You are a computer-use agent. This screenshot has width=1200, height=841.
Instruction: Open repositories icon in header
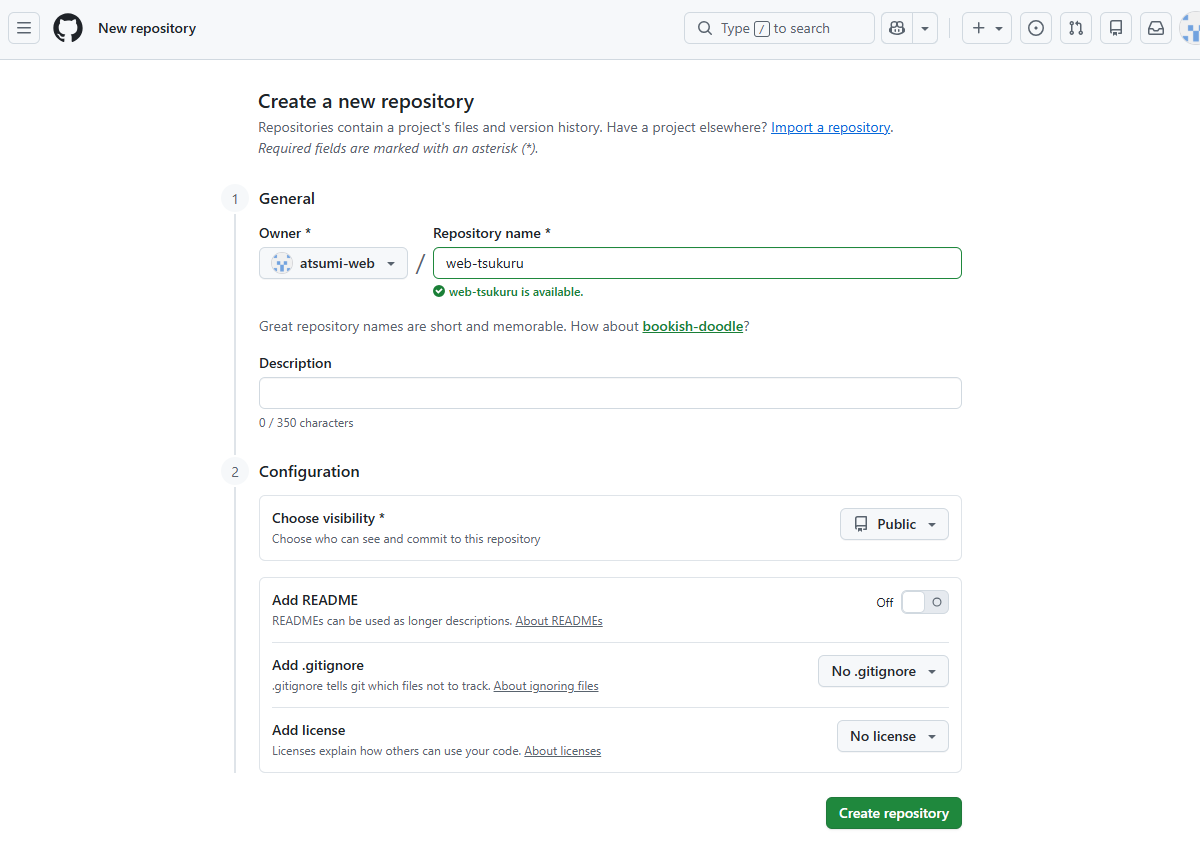(1116, 28)
